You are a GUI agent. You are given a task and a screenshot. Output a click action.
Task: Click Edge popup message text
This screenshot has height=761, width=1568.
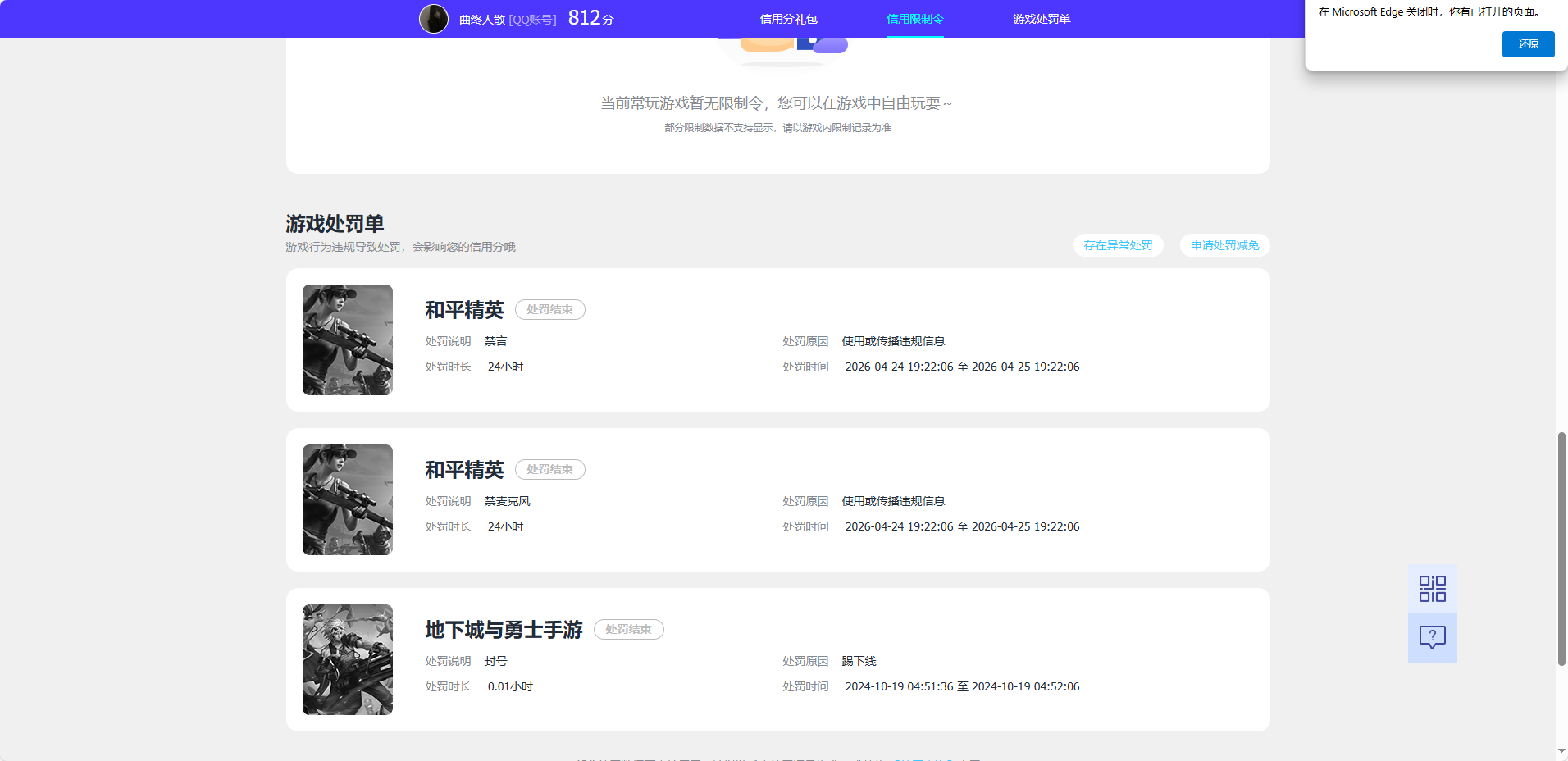pos(1430,12)
